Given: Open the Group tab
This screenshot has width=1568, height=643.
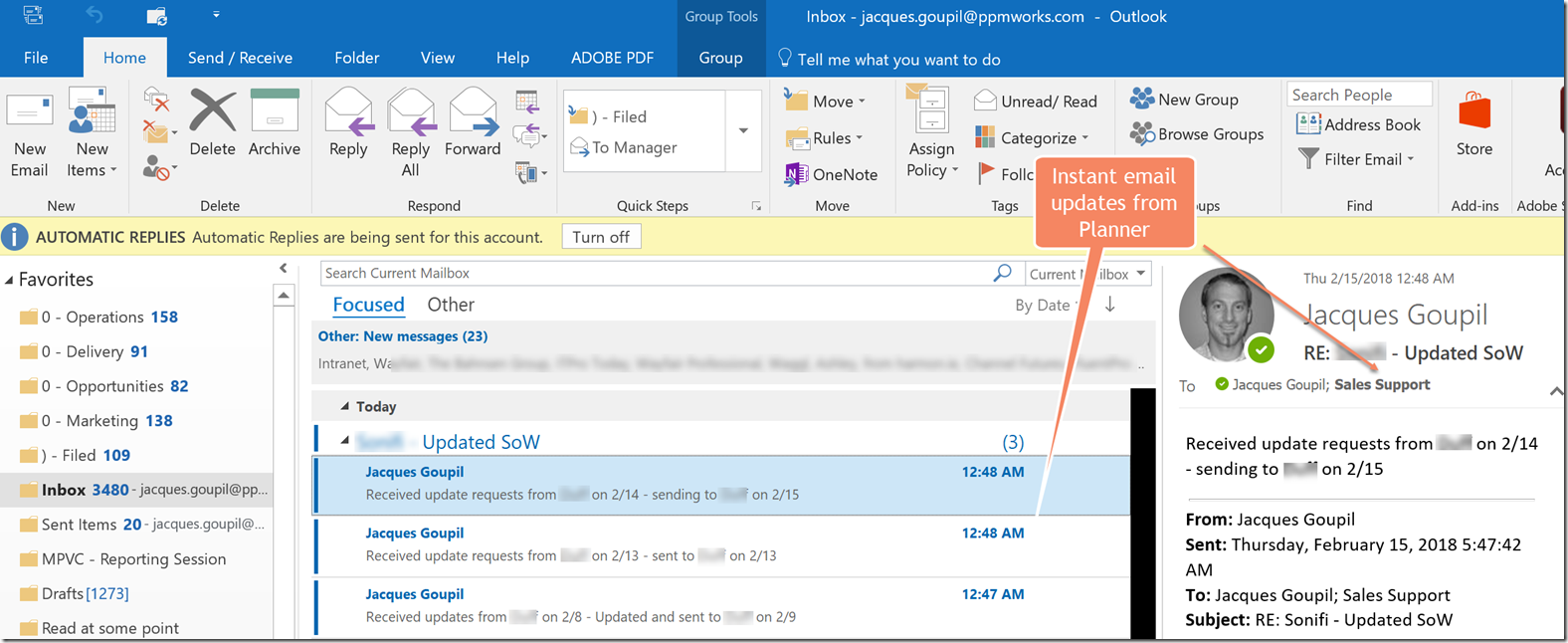Looking at the screenshot, I should [720, 58].
